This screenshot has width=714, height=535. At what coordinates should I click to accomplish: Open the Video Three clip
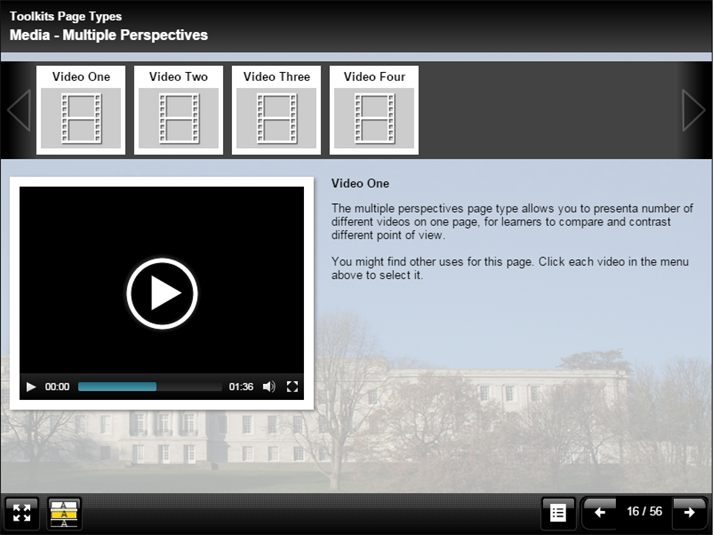(x=276, y=110)
